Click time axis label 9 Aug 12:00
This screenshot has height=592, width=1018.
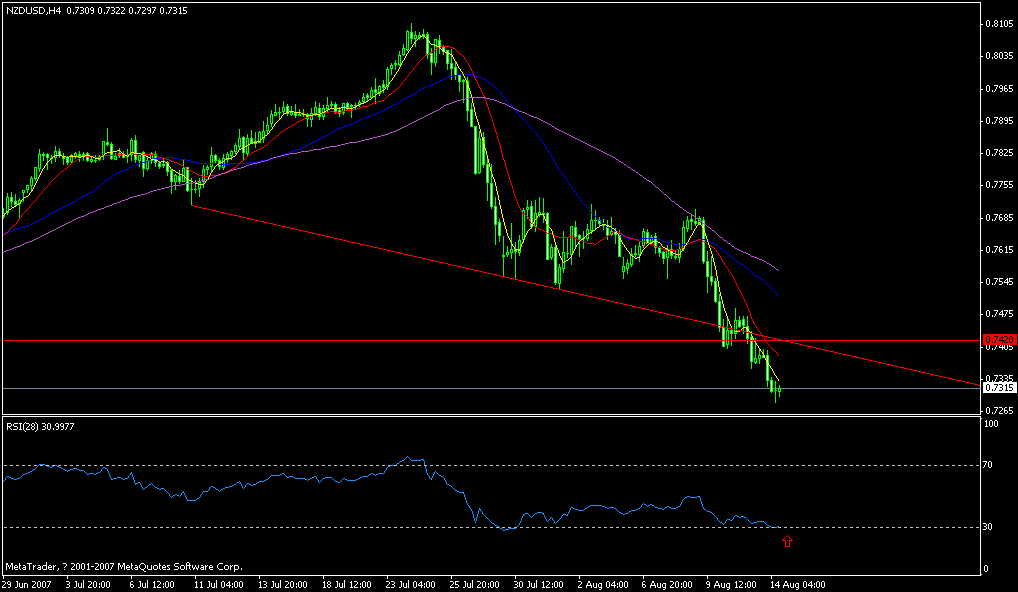(731, 584)
